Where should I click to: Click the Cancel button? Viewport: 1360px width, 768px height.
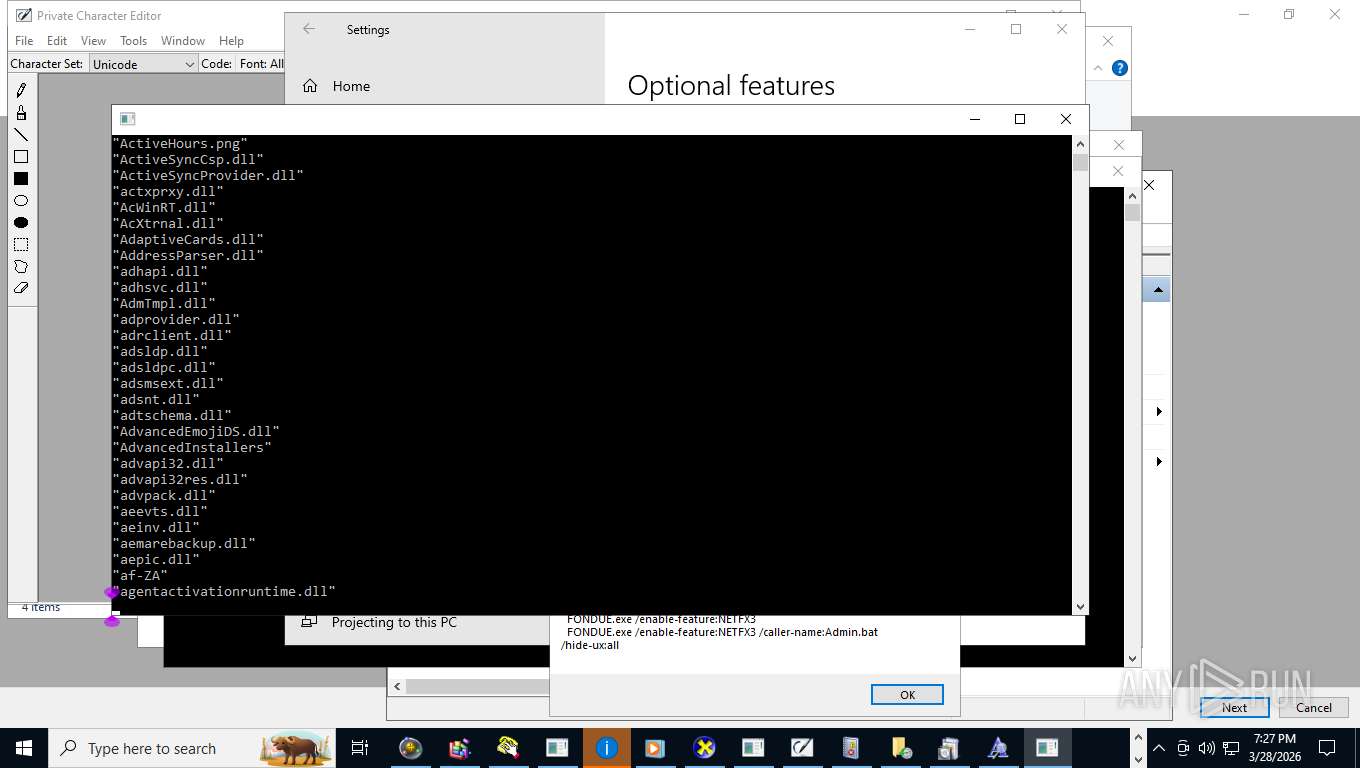1314,707
